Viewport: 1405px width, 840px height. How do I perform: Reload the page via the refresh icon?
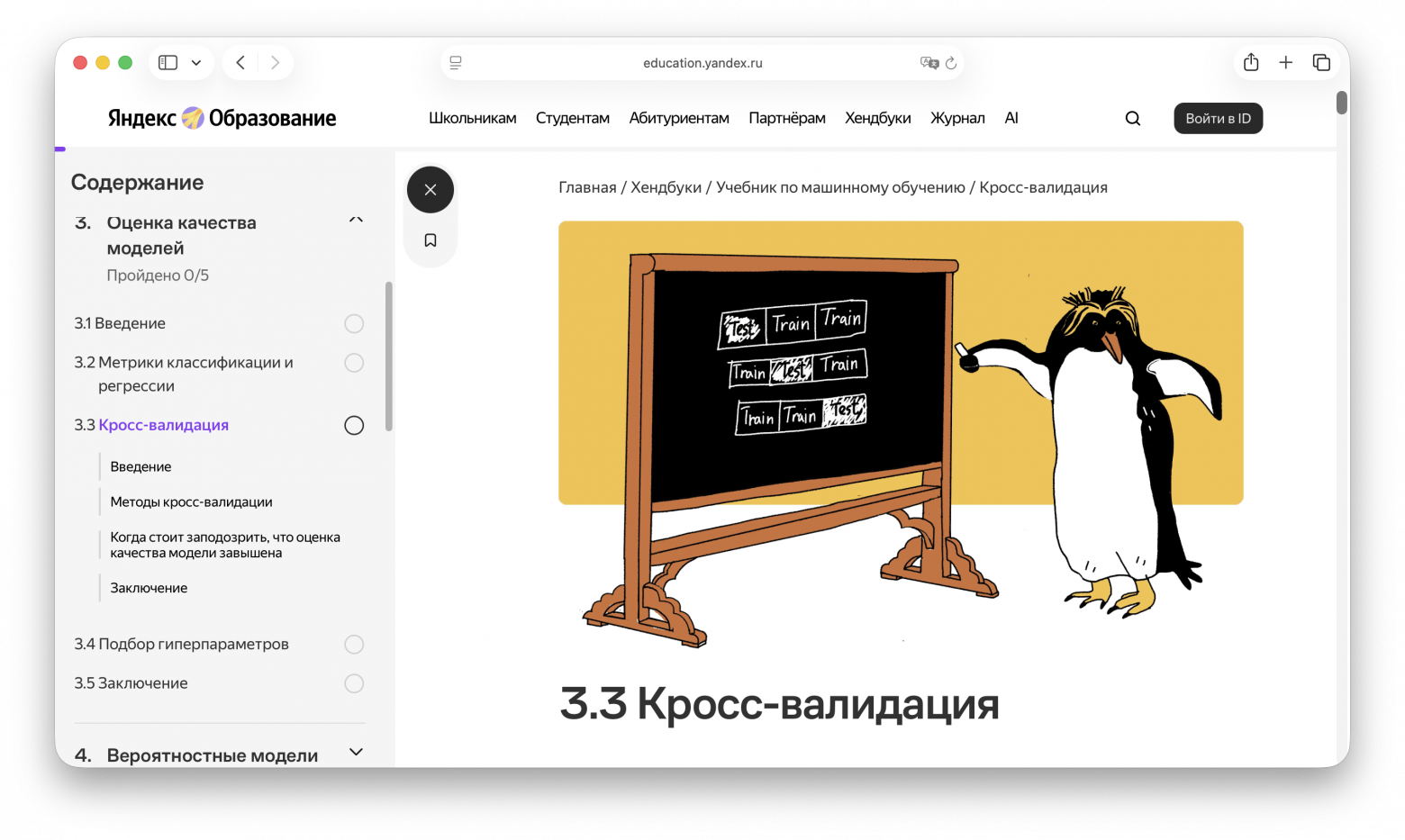[951, 62]
